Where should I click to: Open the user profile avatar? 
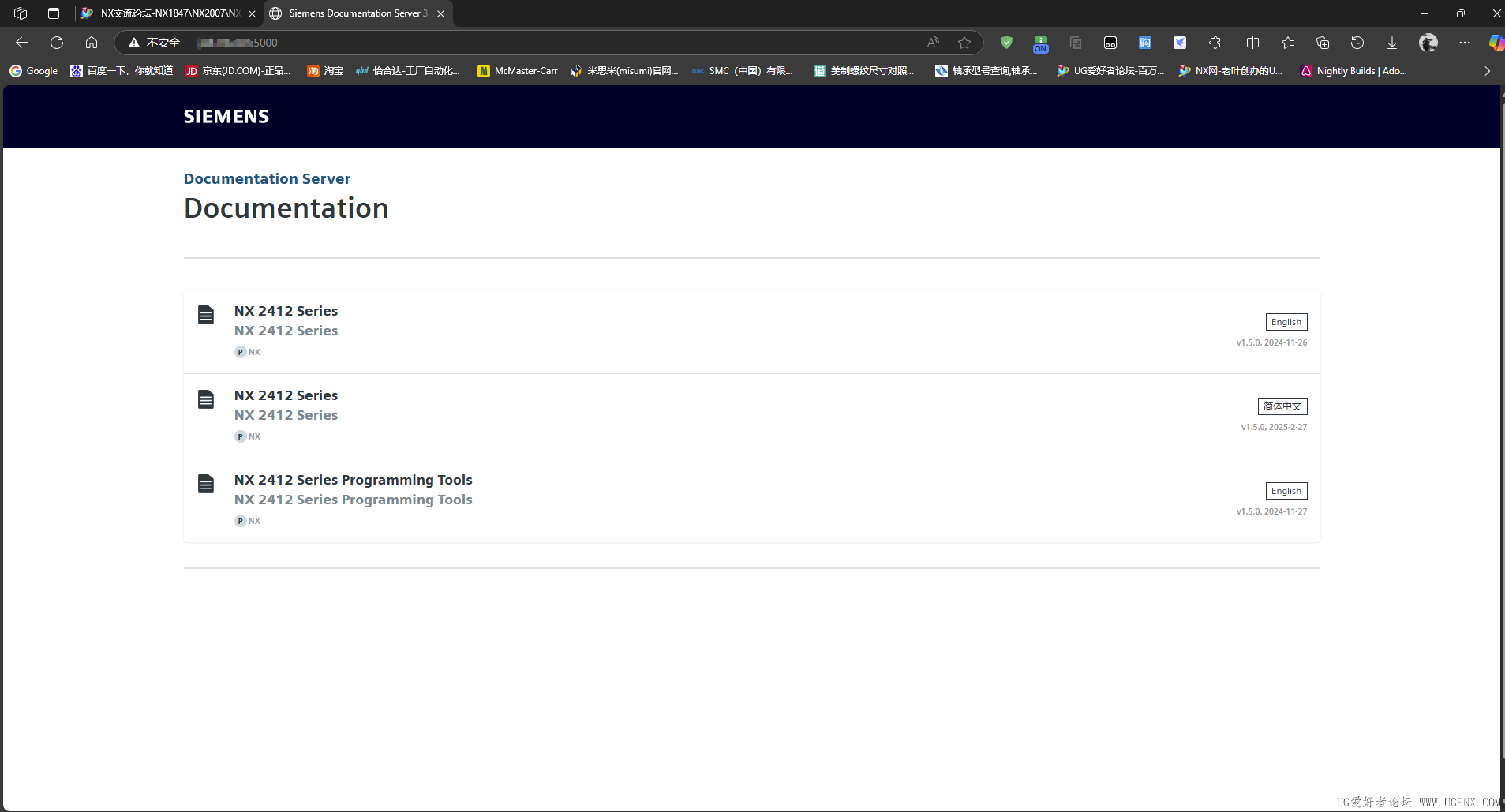click(x=1428, y=43)
